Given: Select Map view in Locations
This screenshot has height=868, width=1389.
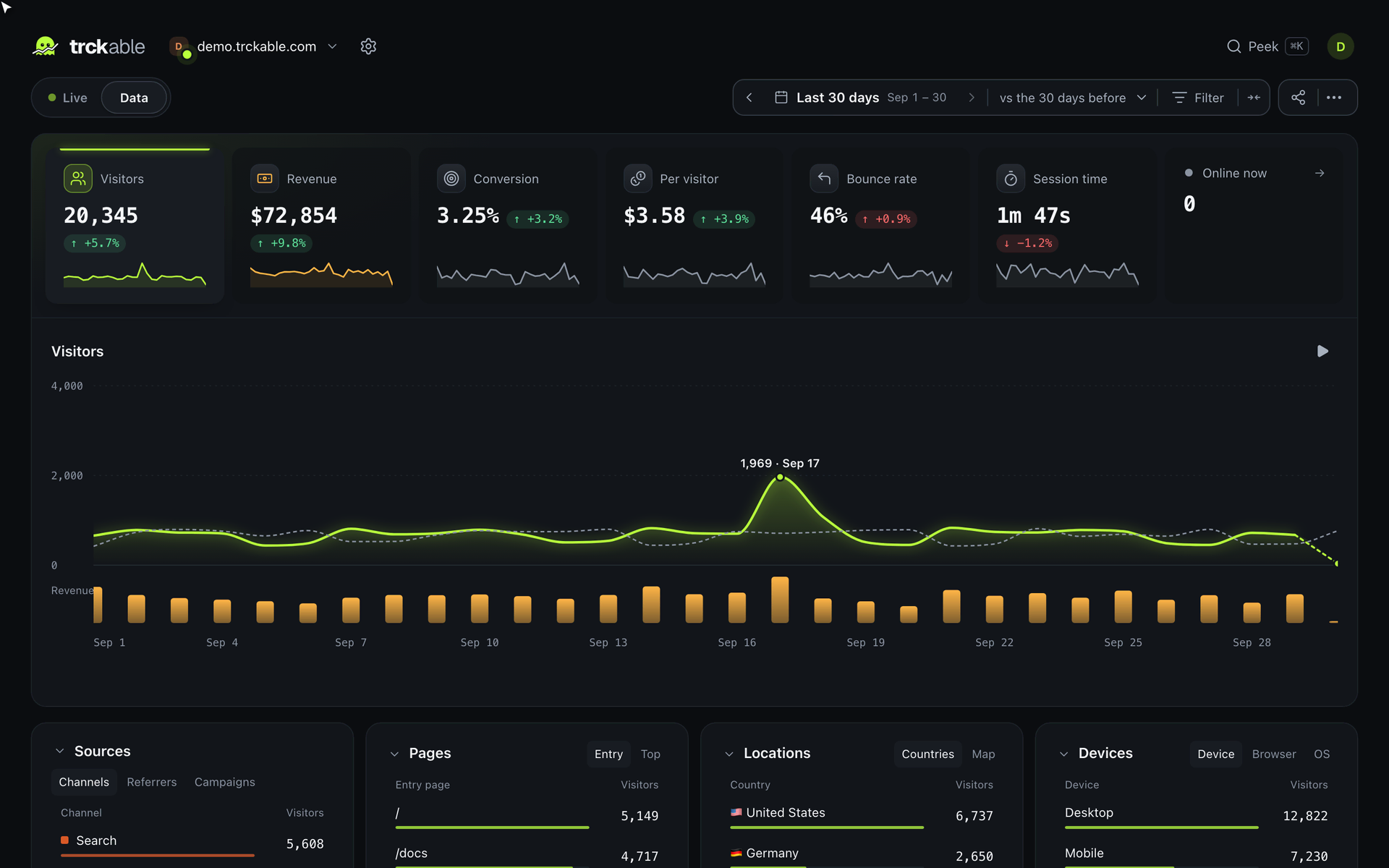Looking at the screenshot, I should (x=983, y=754).
